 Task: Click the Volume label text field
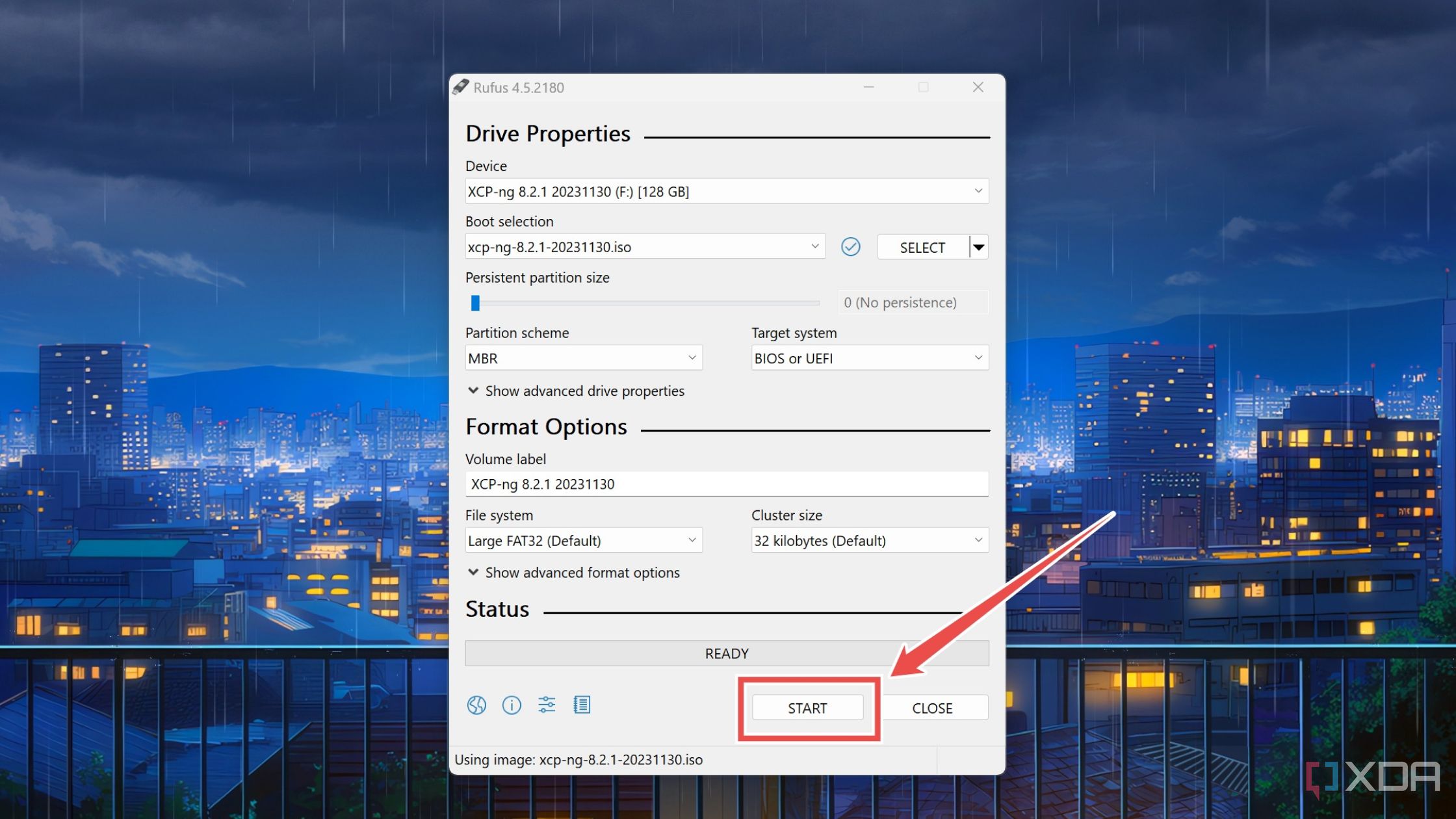pos(727,484)
